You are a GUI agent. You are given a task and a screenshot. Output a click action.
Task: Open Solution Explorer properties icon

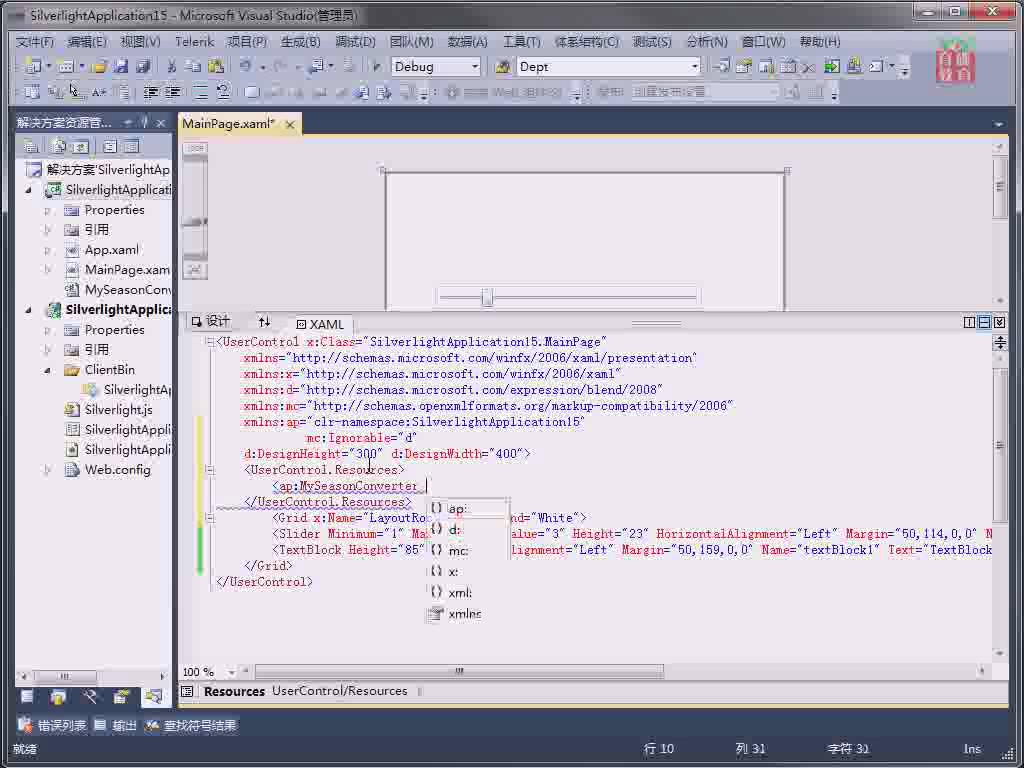[31, 146]
